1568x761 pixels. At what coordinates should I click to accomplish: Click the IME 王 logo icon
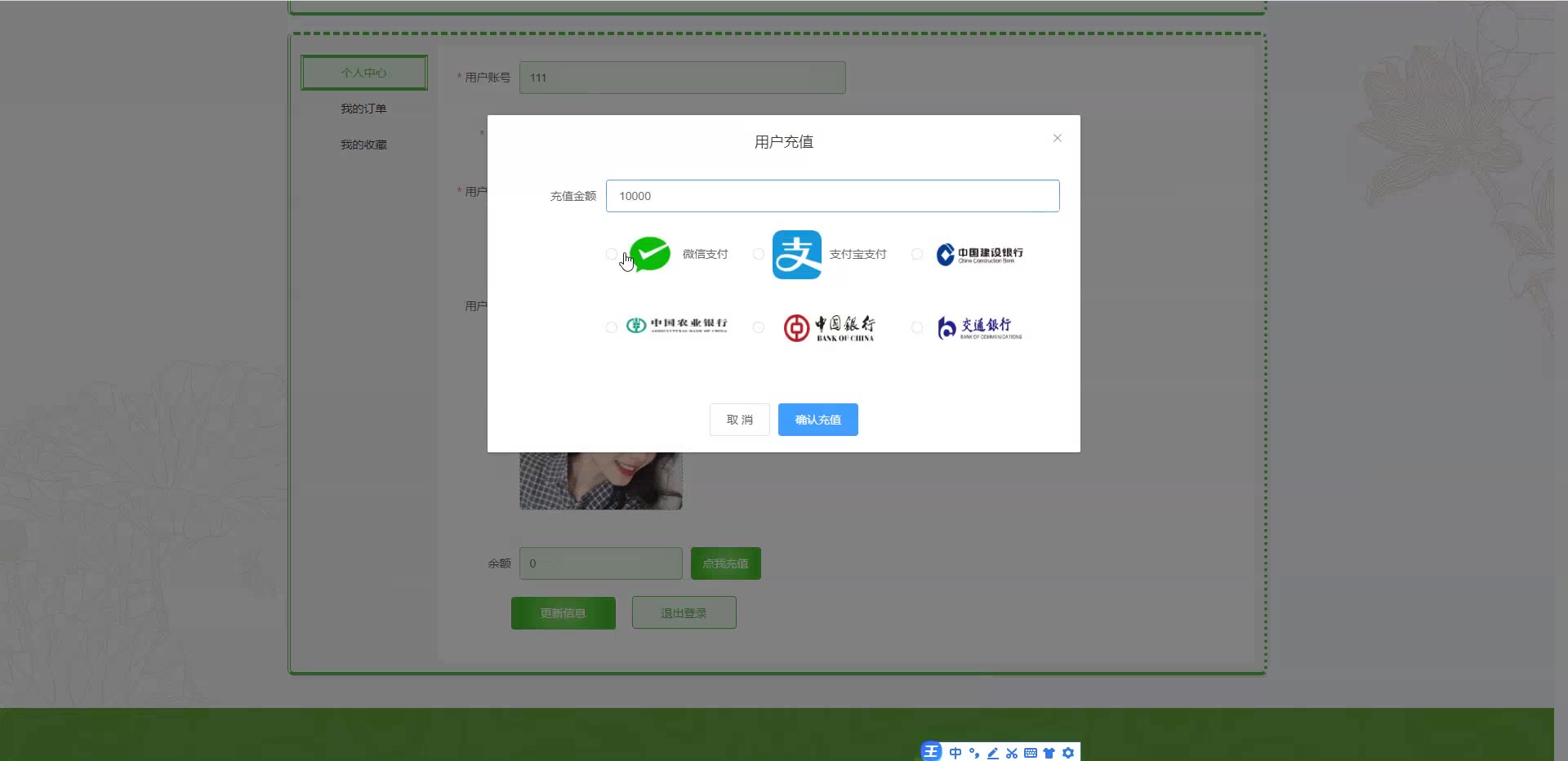click(931, 752)
